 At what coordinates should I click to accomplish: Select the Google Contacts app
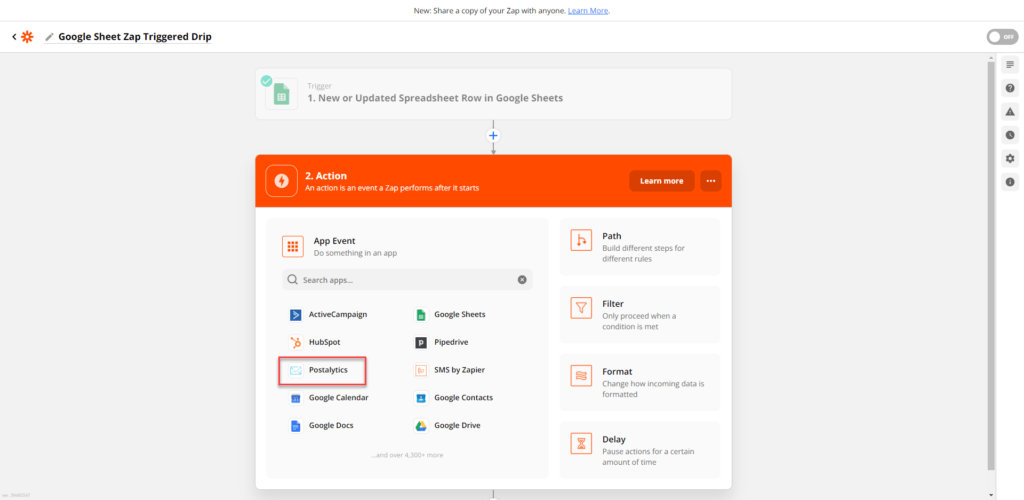tap(454, 398)
